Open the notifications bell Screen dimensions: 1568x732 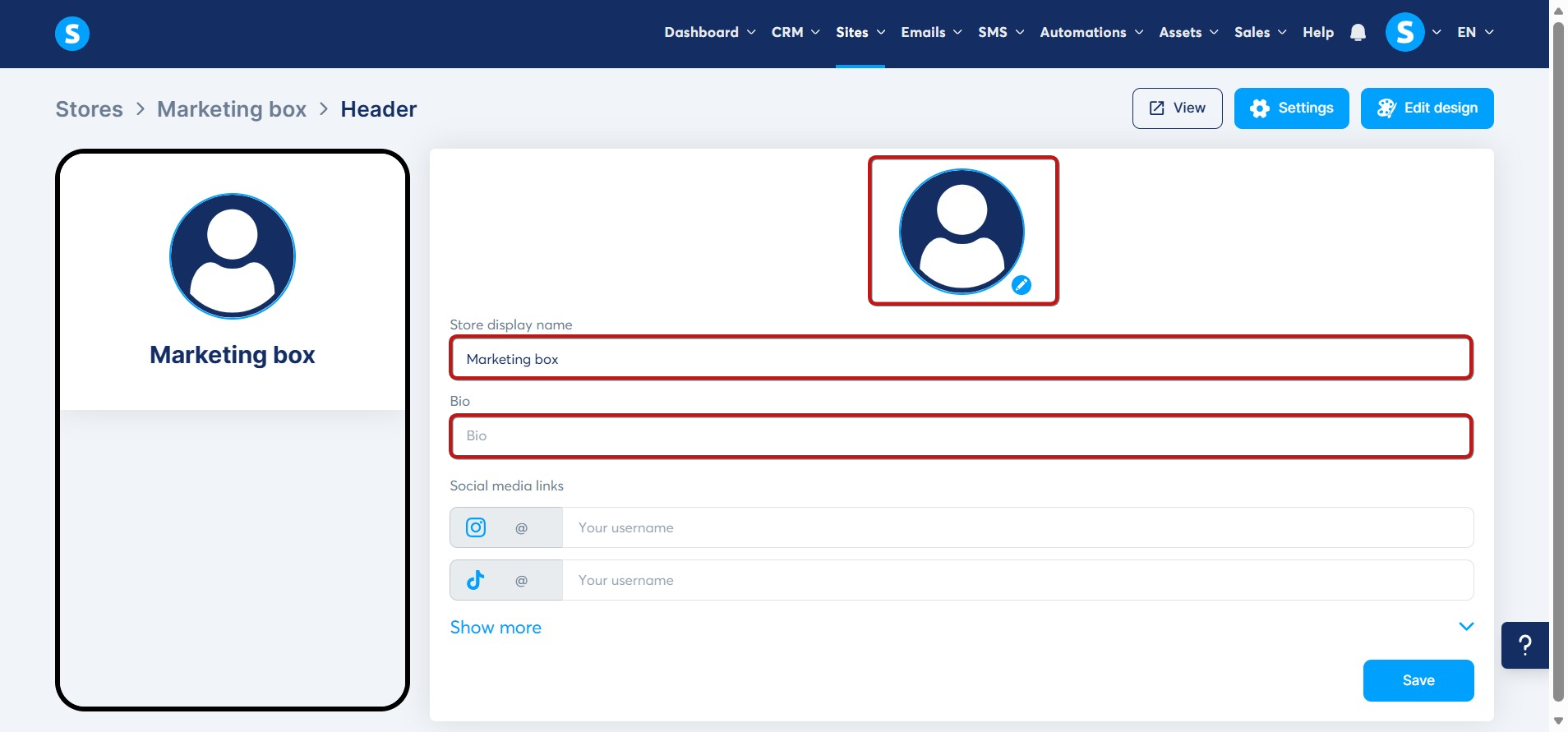1358,33
